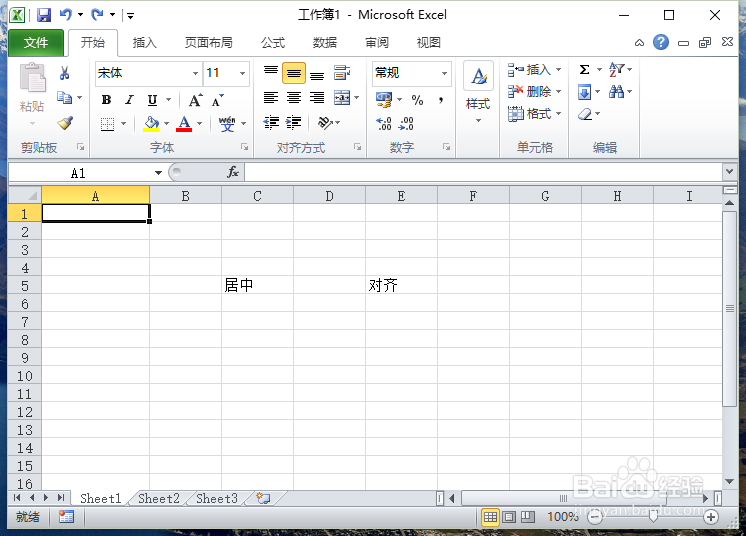Select cell C5 containing 居中
This screenshot has width=746, height=536.
257,285
